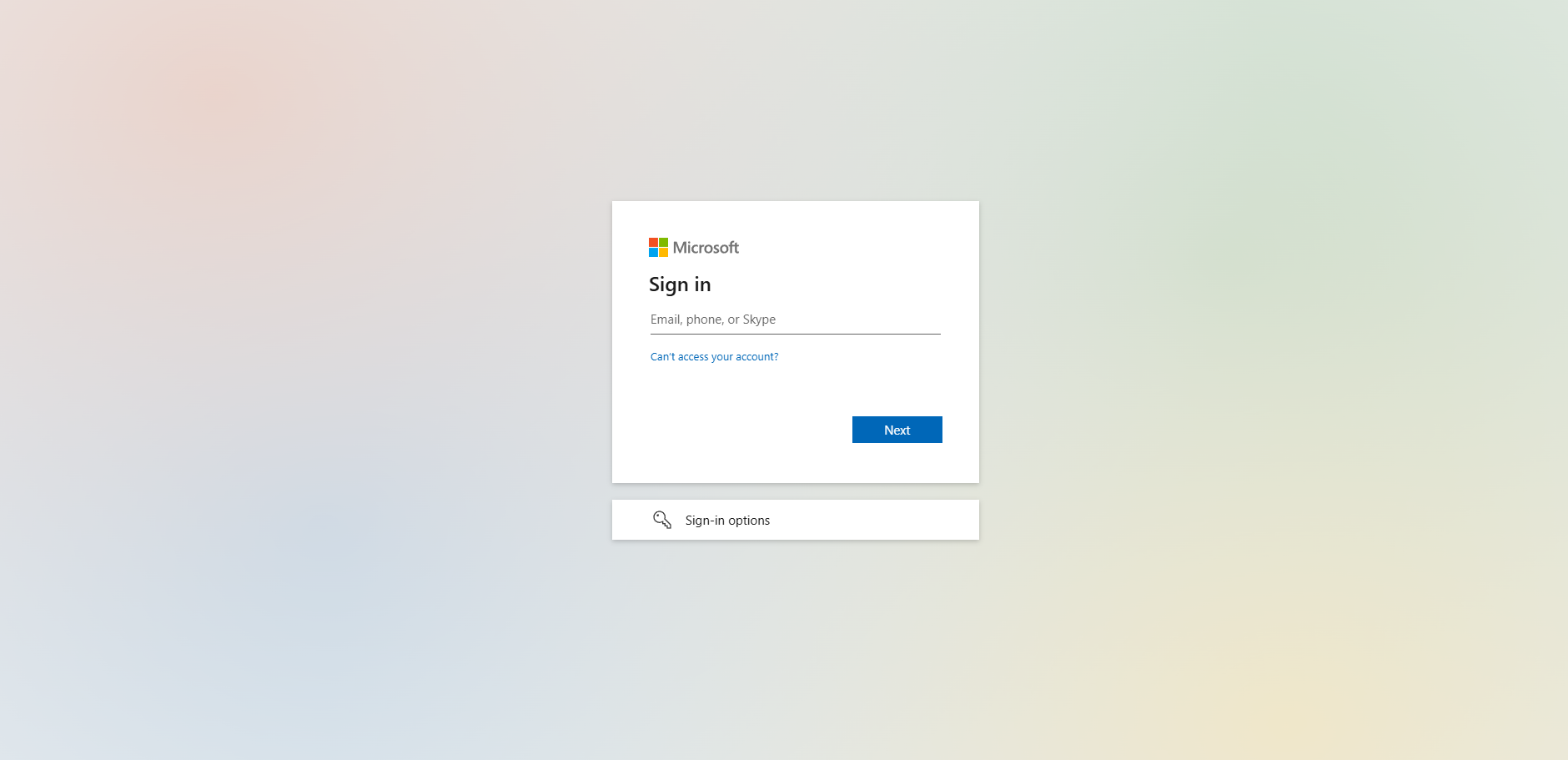
Task: Click the green square of the Microsoft logo
Action: (663, 242)
